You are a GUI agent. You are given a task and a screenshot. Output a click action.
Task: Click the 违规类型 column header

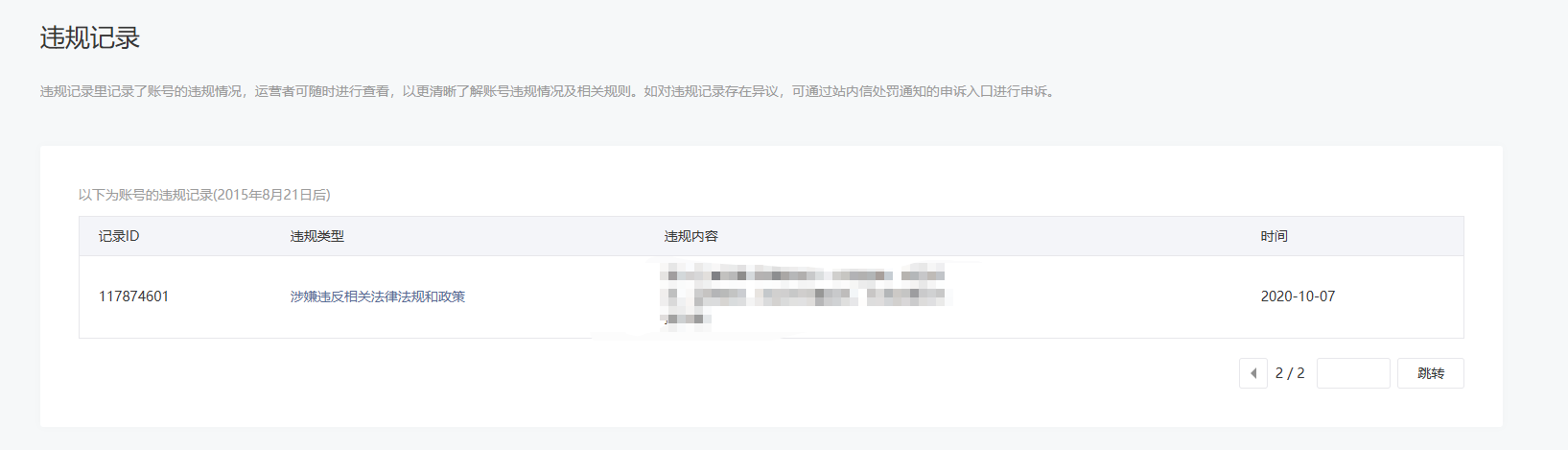pos(317,236)
